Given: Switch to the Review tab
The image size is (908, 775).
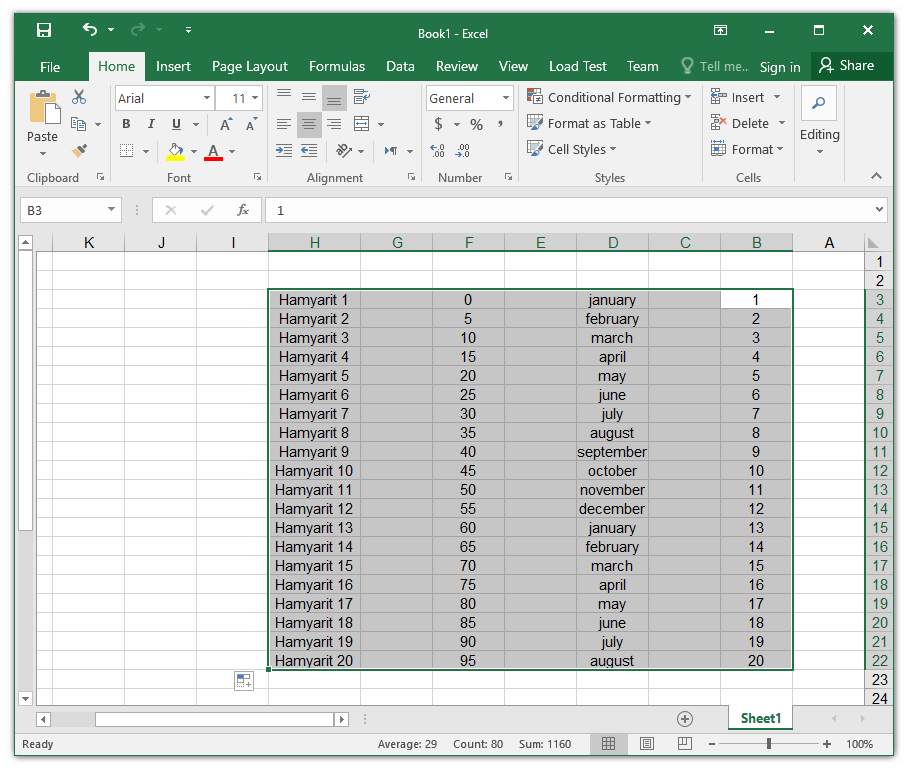Looking at the screenshot, I should (x=457, y=67).
